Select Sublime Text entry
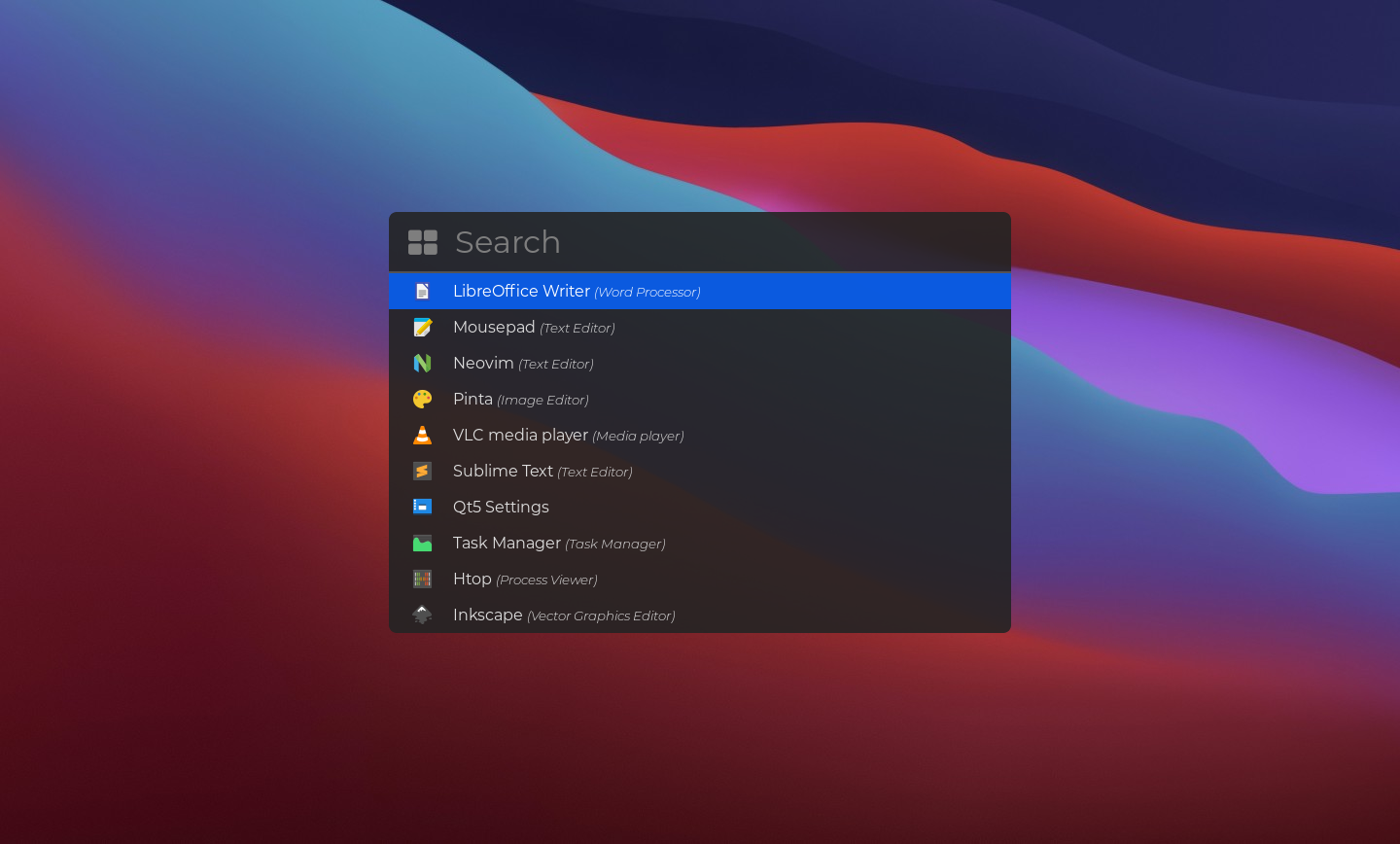This screenshot has height=844, width=1400. [700, 471]
